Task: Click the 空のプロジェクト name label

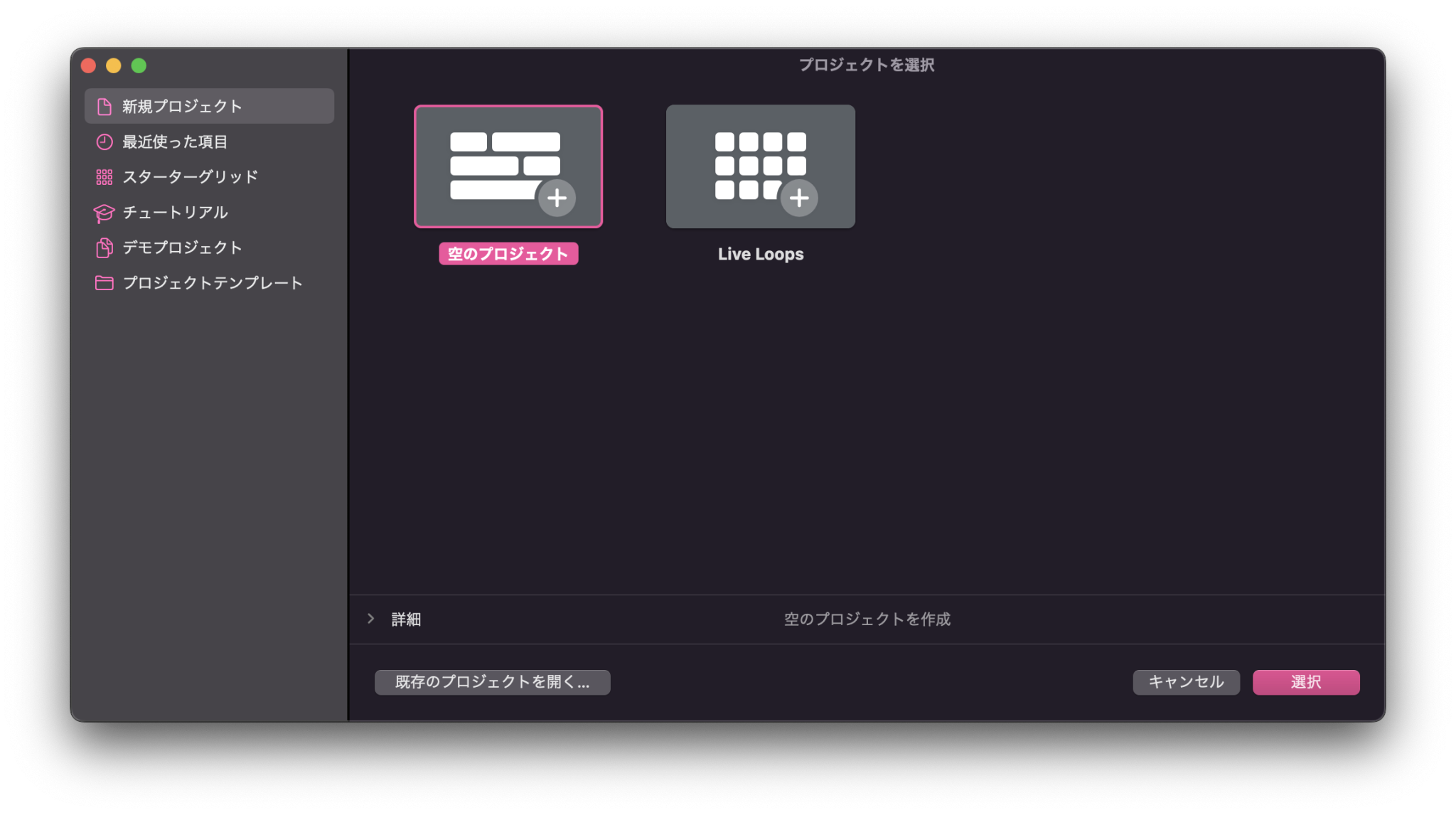Action: tap(508, 254)
